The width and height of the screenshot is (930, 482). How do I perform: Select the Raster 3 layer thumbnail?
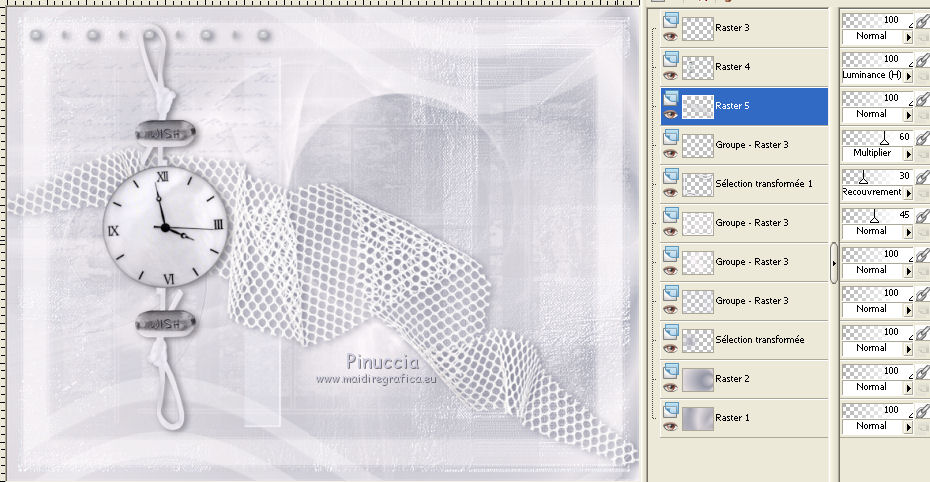click(x=698, y=28)
